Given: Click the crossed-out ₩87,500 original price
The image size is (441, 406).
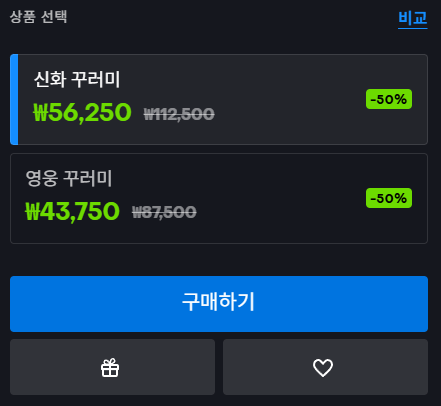Looking at the screenshot, I should [164, 212].
